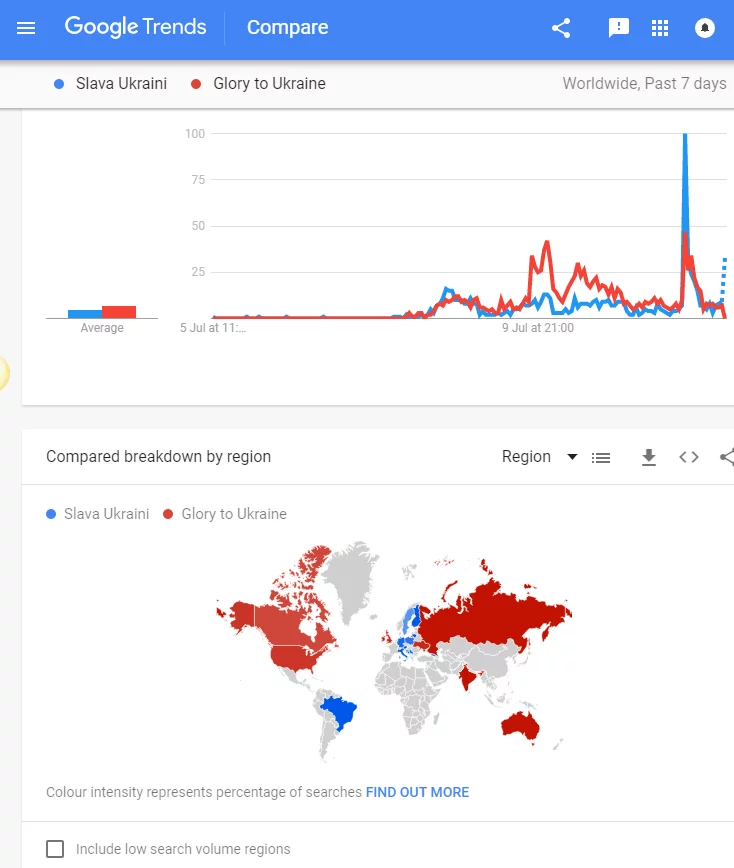Click the red Average bar
Screen dimensions: 734x868
[119, 312]
